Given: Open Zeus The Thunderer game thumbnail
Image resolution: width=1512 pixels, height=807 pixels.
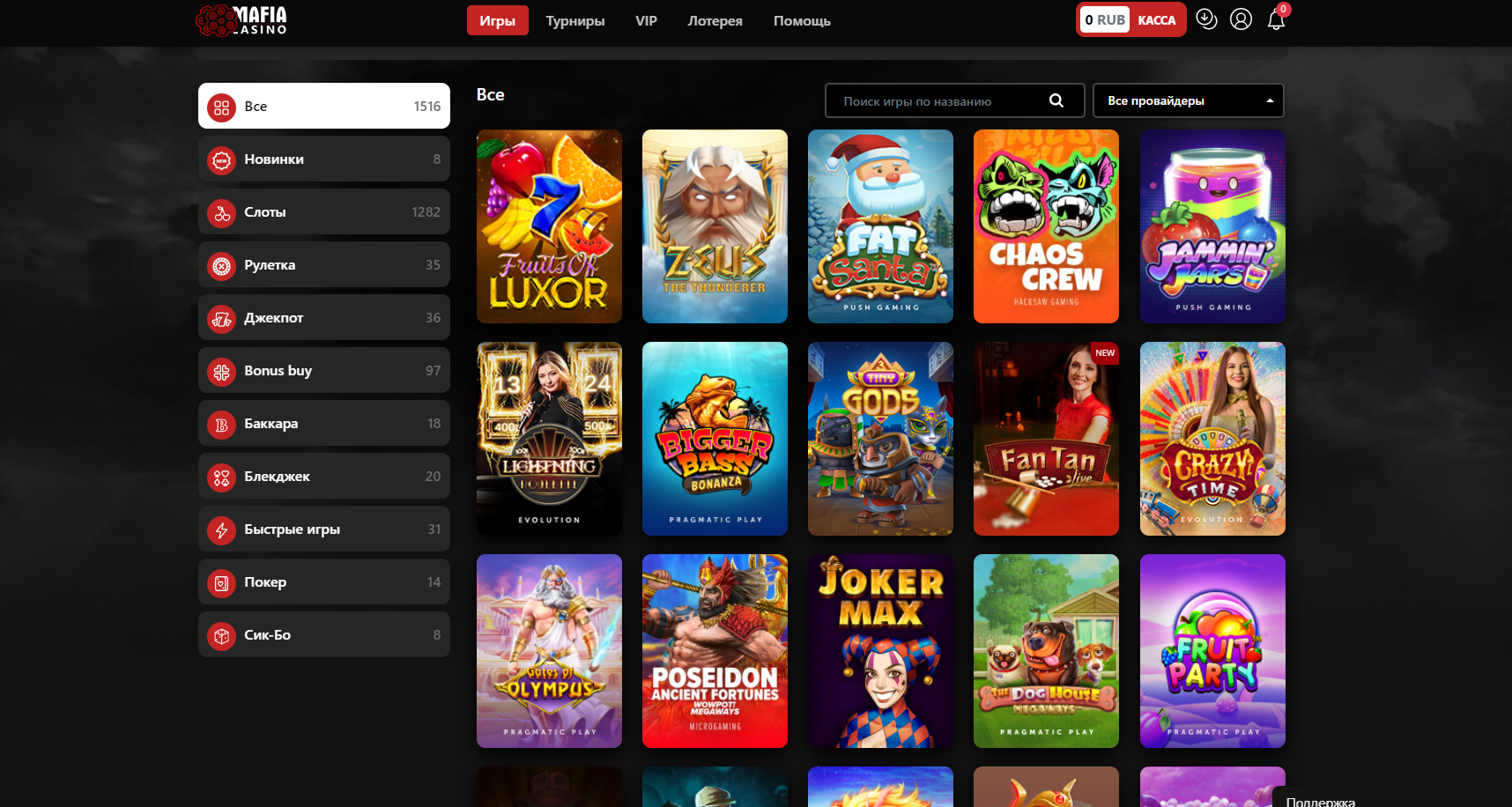Looking at the screenshot, I should point(715,226).
